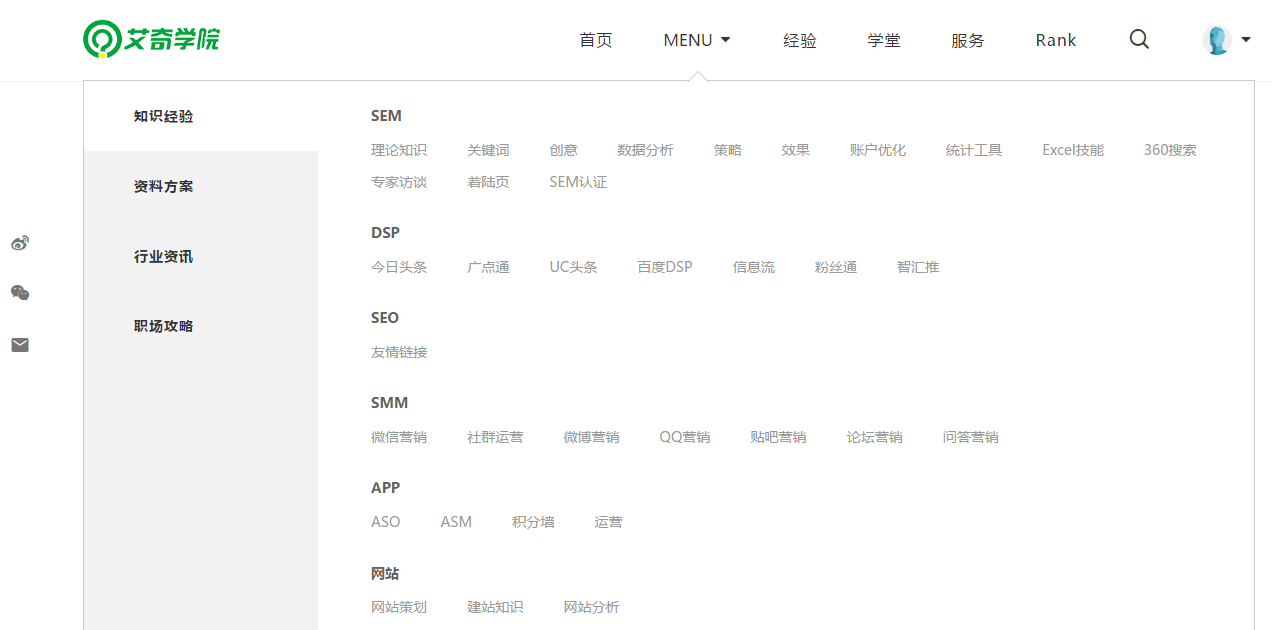Open 服务 in the top navigation
The height and width of the screenshot is (630, 1272).
tap(968, 40)
